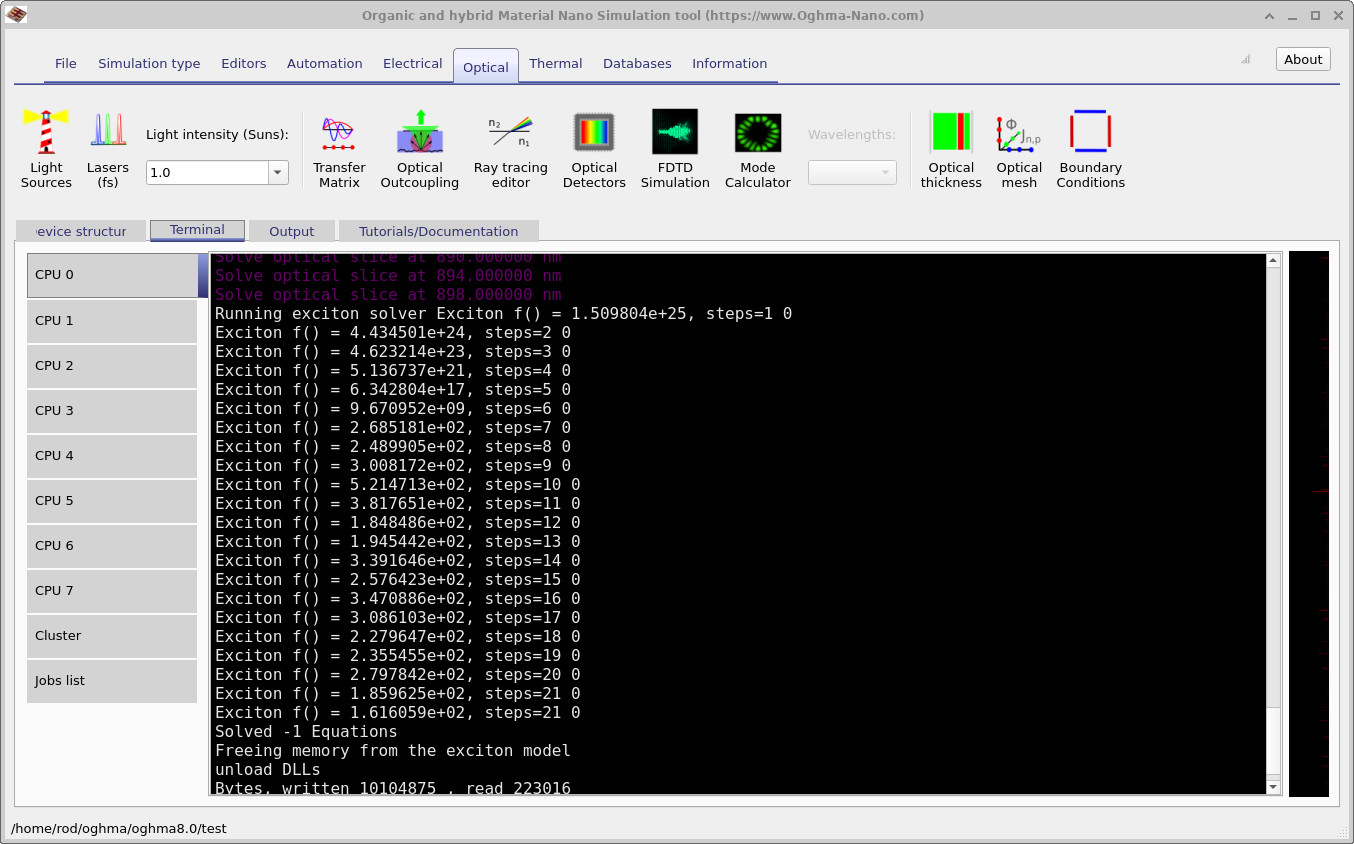Viewport: 1354px width, 844px height.
Task: Select CPU 3 in the terminal list
Action: coord(112,411)
